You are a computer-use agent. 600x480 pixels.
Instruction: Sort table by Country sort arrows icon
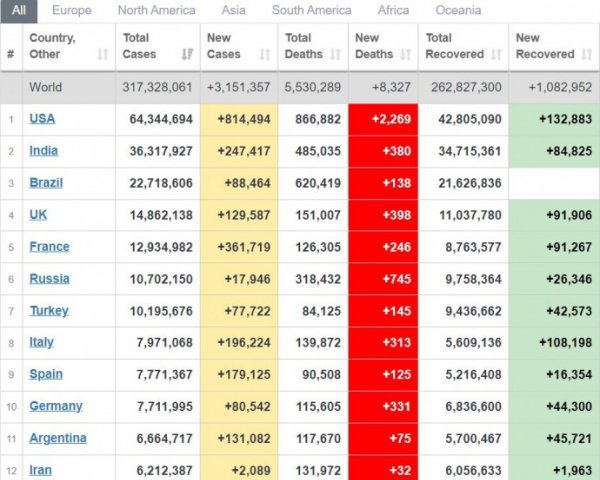click(x=103, y=55)
